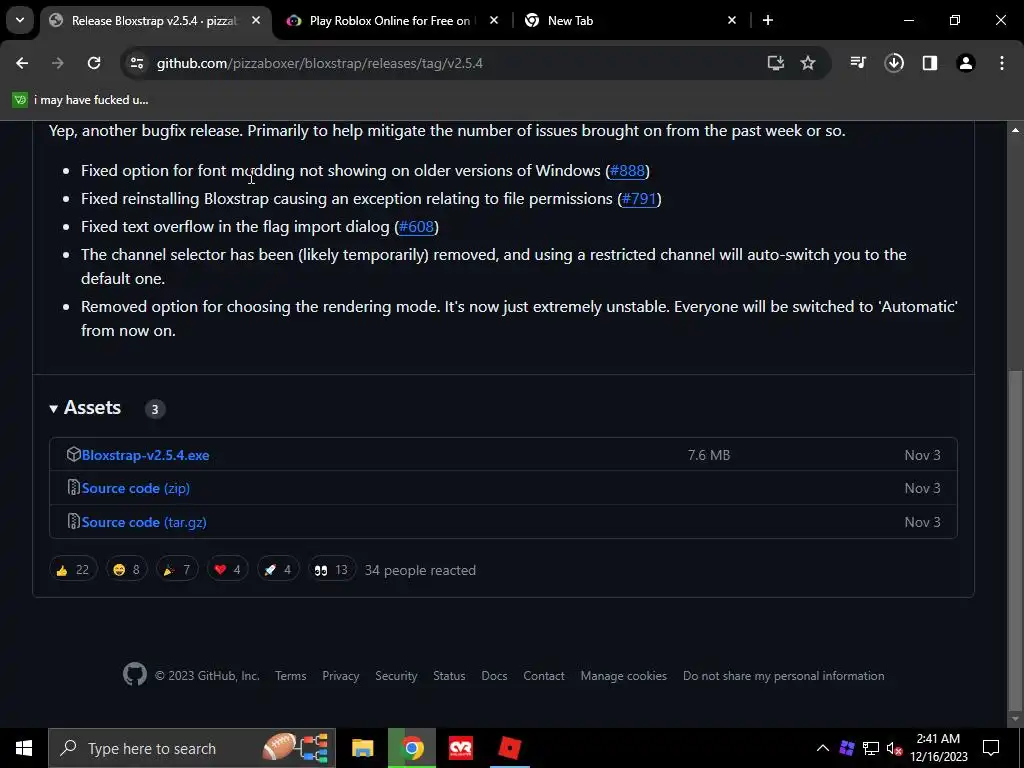Click the 7.6 MB file size text
The width and height of the screenshot is (1024, 768).
point(709,455)
